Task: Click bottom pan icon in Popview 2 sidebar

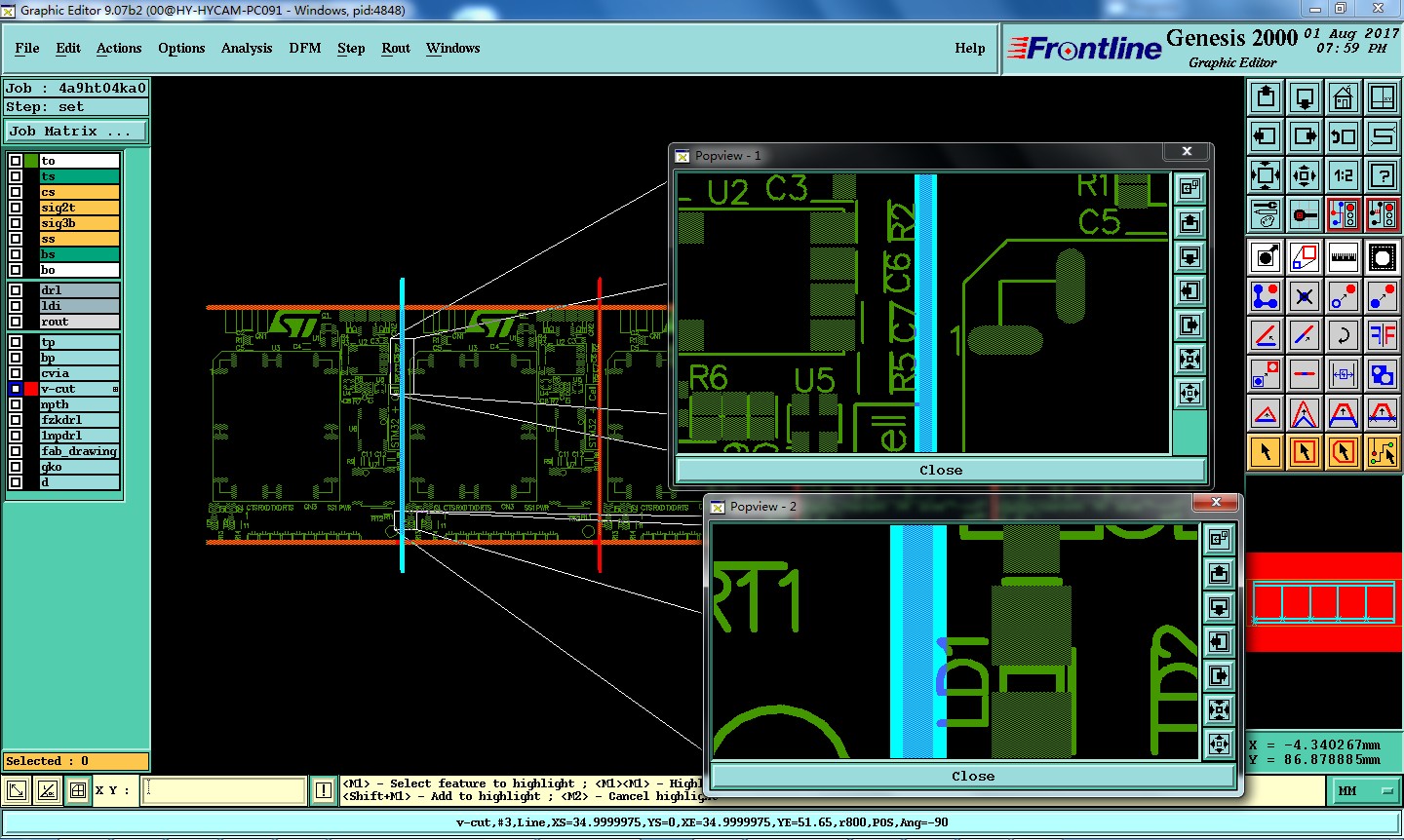Action: [1219, 745]
